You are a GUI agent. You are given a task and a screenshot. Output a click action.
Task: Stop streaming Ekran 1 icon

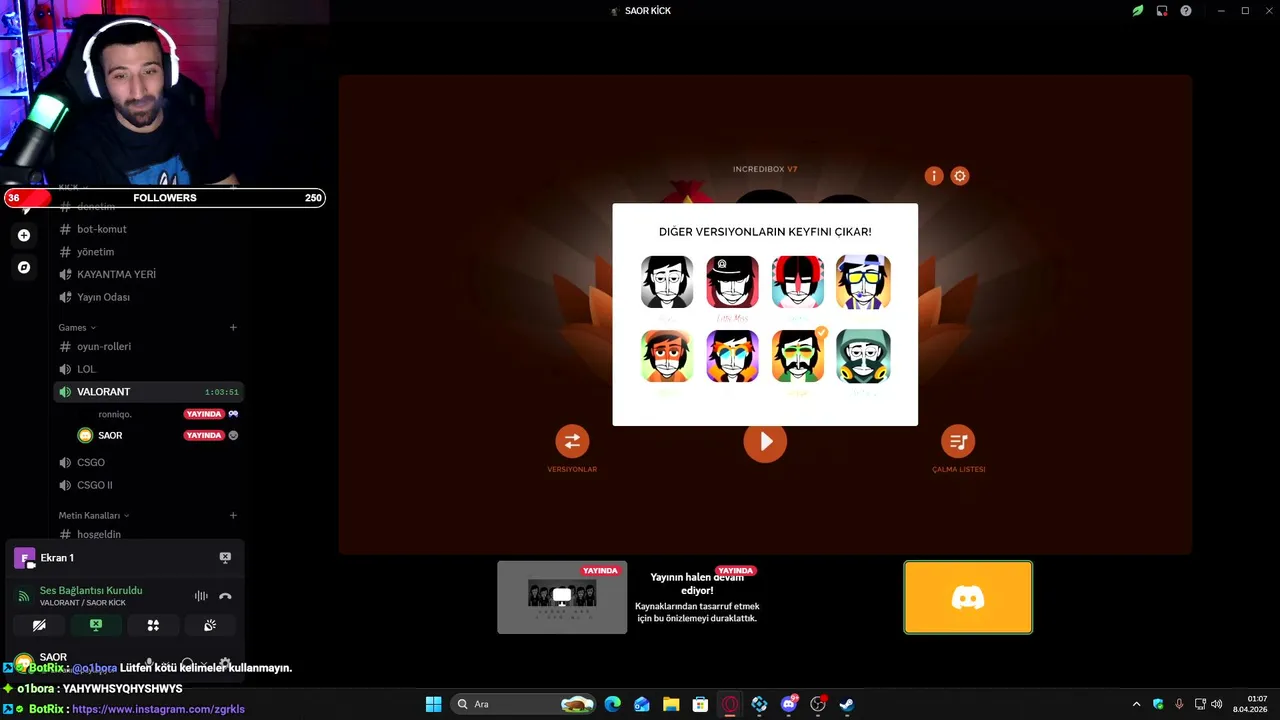point(225,558)
